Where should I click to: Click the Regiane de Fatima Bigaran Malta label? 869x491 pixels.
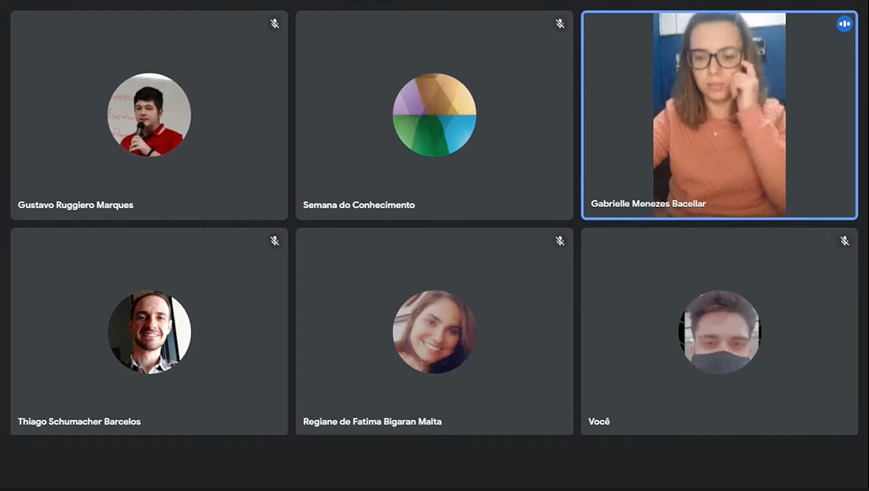pyautogui.click(x=372, y=422)
